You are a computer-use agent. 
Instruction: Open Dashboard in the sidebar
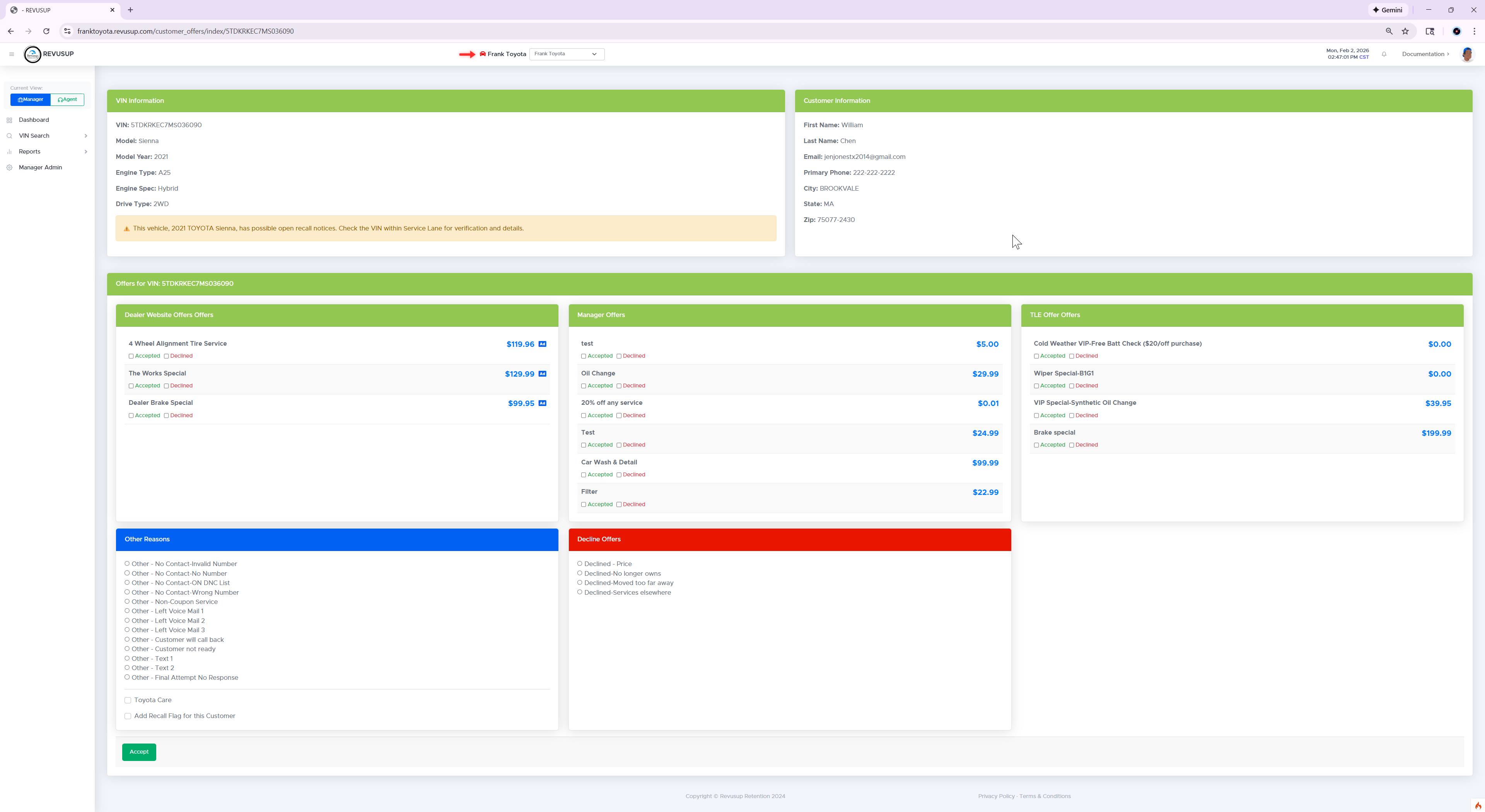(x=33, y=120)
